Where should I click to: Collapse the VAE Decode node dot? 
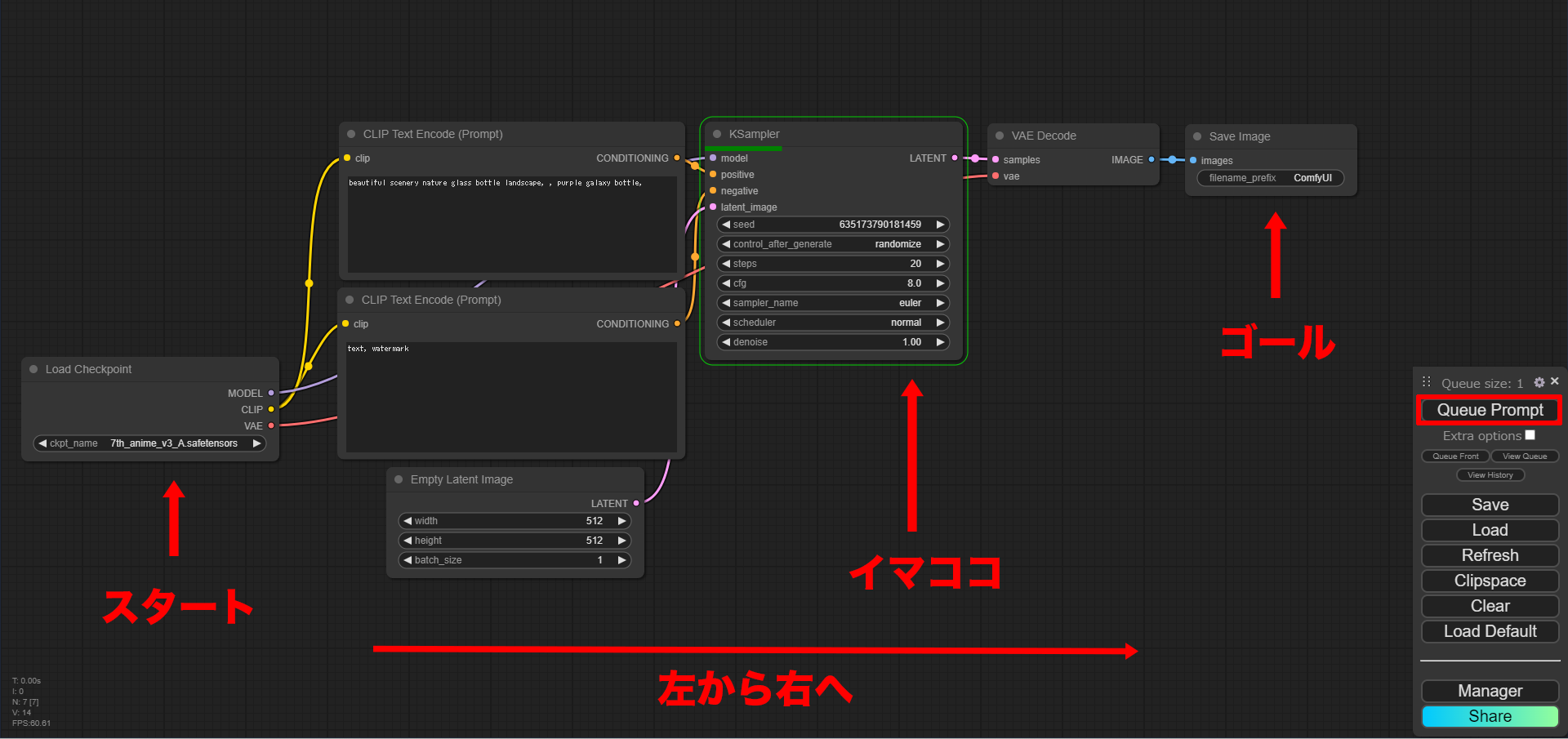coord(1000,136)
